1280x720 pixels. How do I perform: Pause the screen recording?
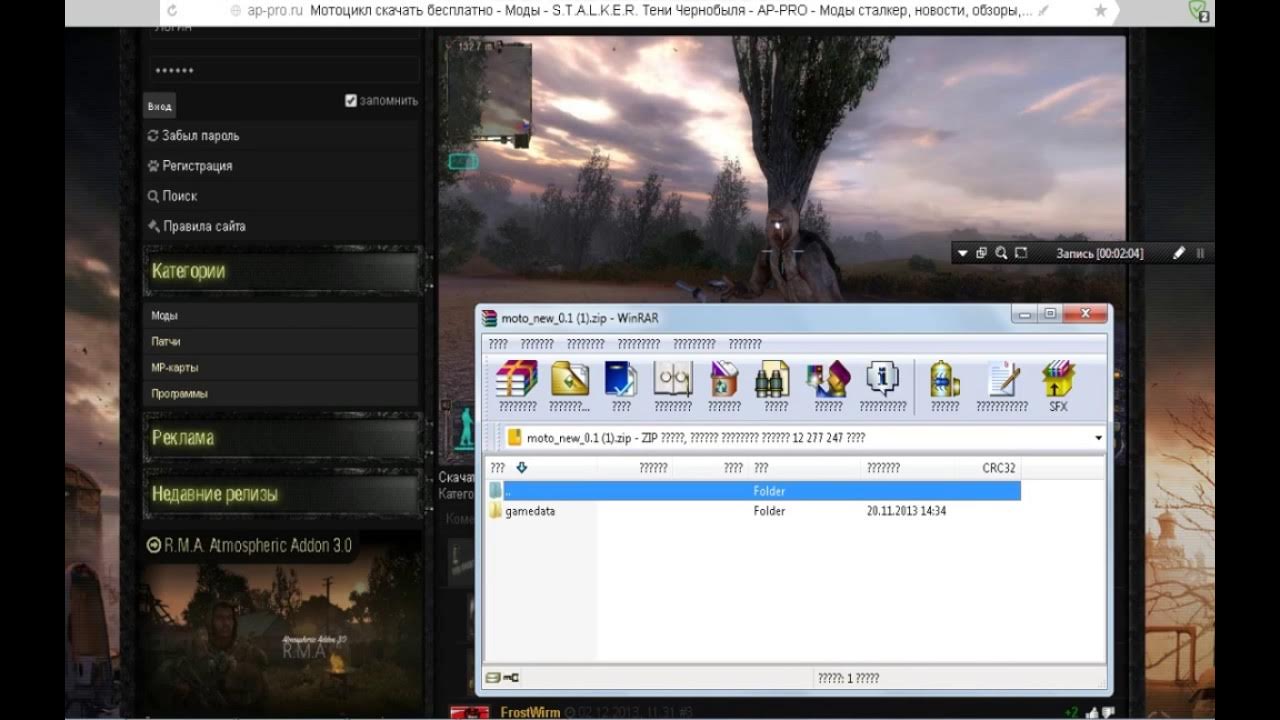pos(1200,254)
